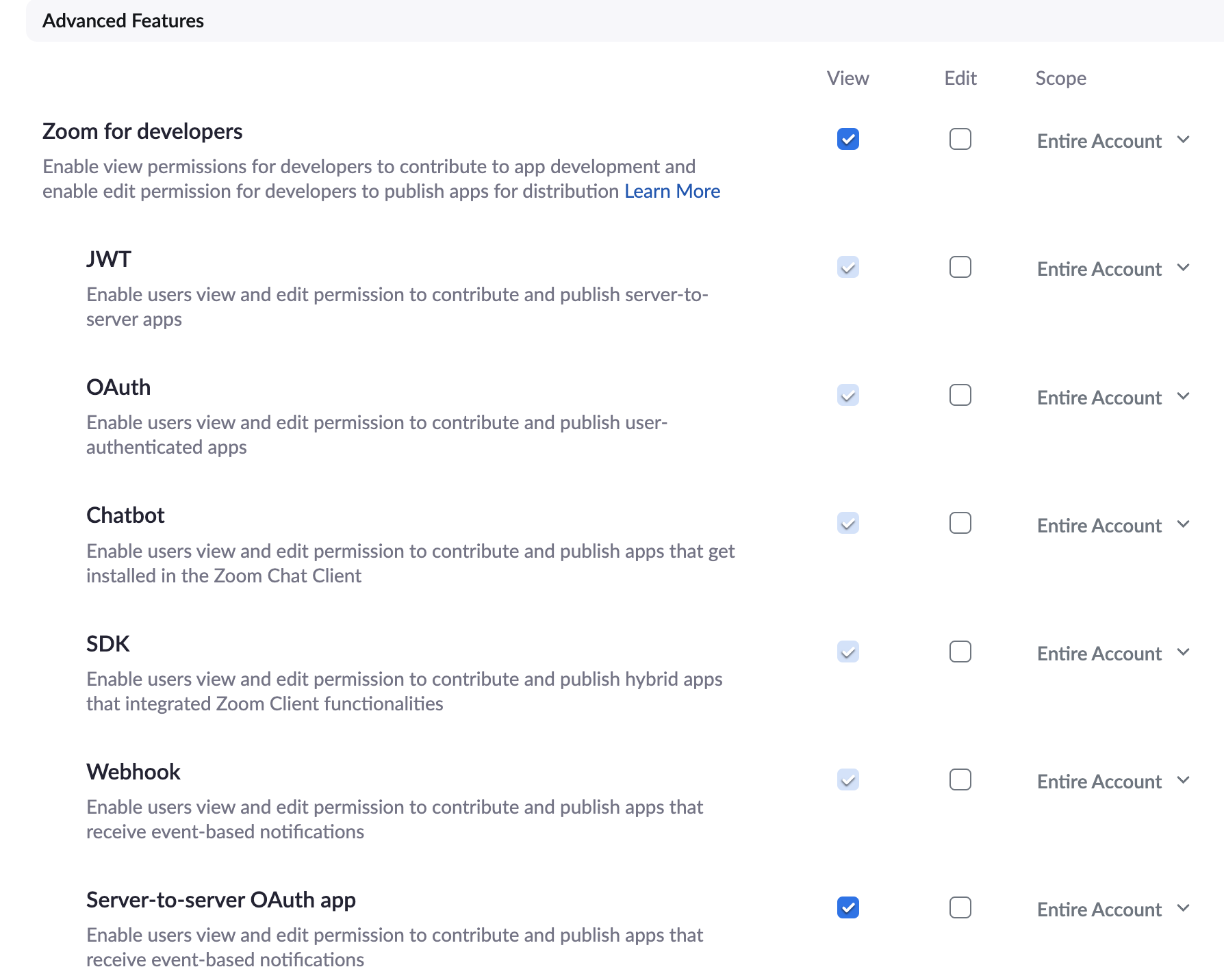Check the Webhook Edit checkbox
The height and width of the screenshot is (980, 1224).
coord(960,779)
